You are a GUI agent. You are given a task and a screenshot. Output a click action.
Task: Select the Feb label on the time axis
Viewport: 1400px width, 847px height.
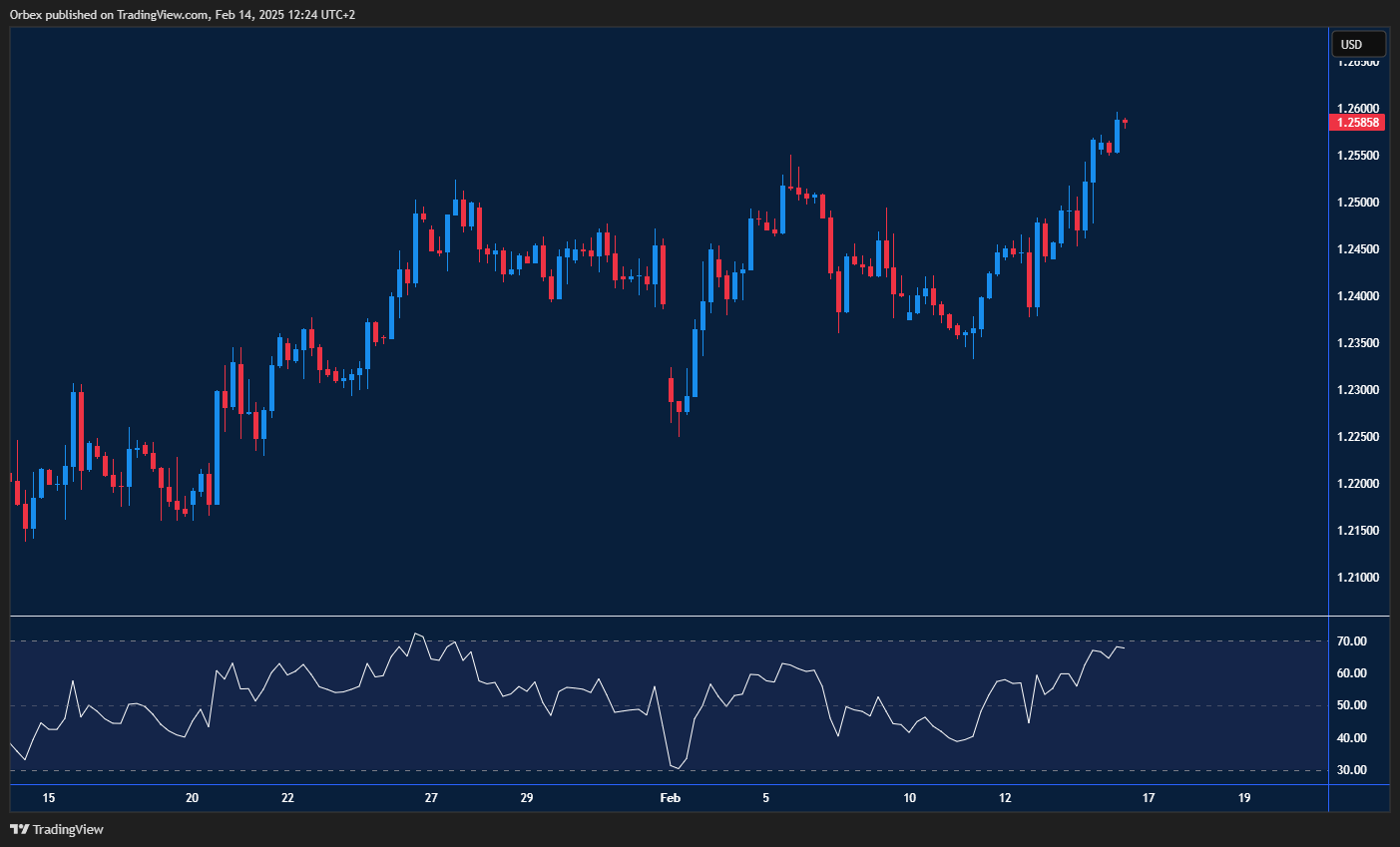tap(670, 798)
